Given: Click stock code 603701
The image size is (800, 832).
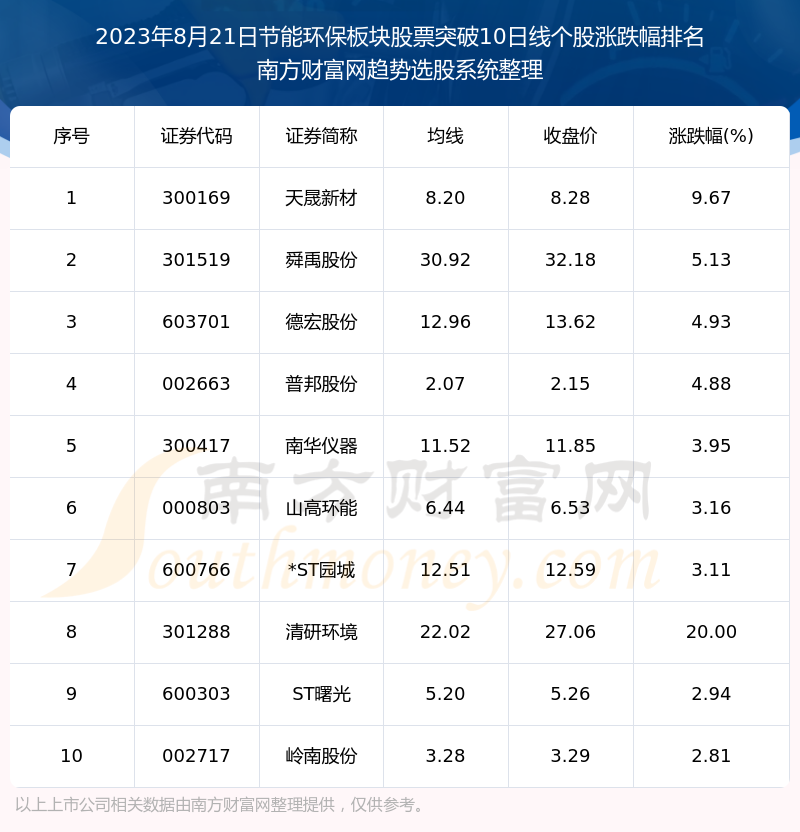Looking at the screenshot, I should (196, 322).
